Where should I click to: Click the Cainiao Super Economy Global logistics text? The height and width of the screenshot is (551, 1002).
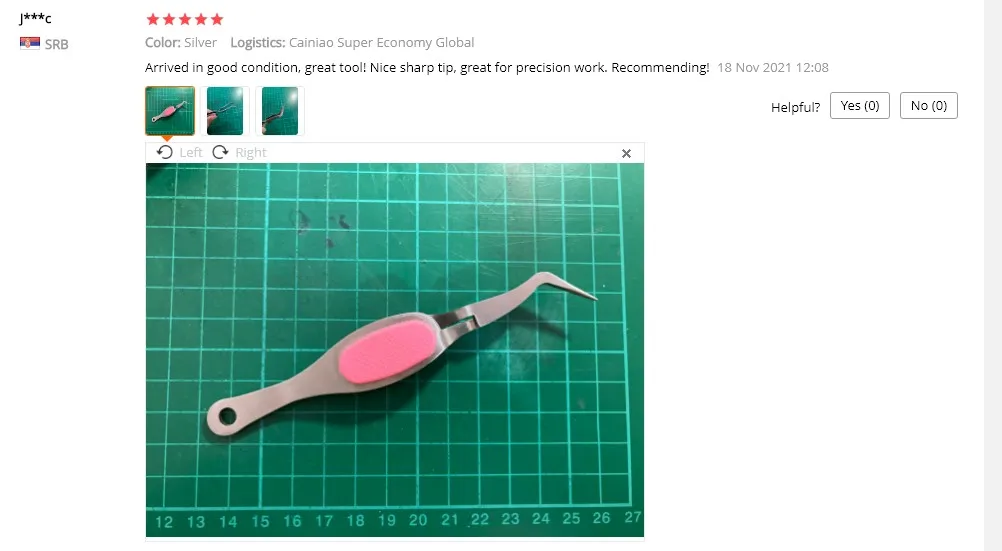click(x=382, y=43)
